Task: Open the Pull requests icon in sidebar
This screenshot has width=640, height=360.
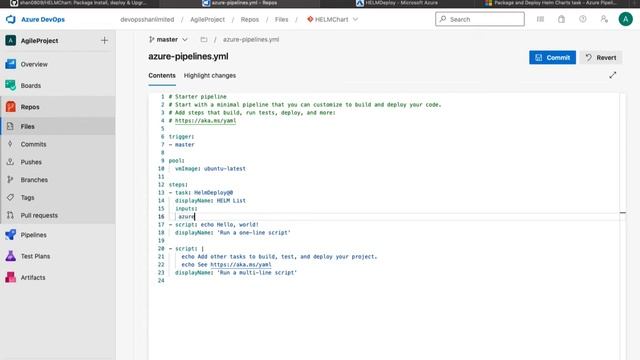Action: [10, 215]
